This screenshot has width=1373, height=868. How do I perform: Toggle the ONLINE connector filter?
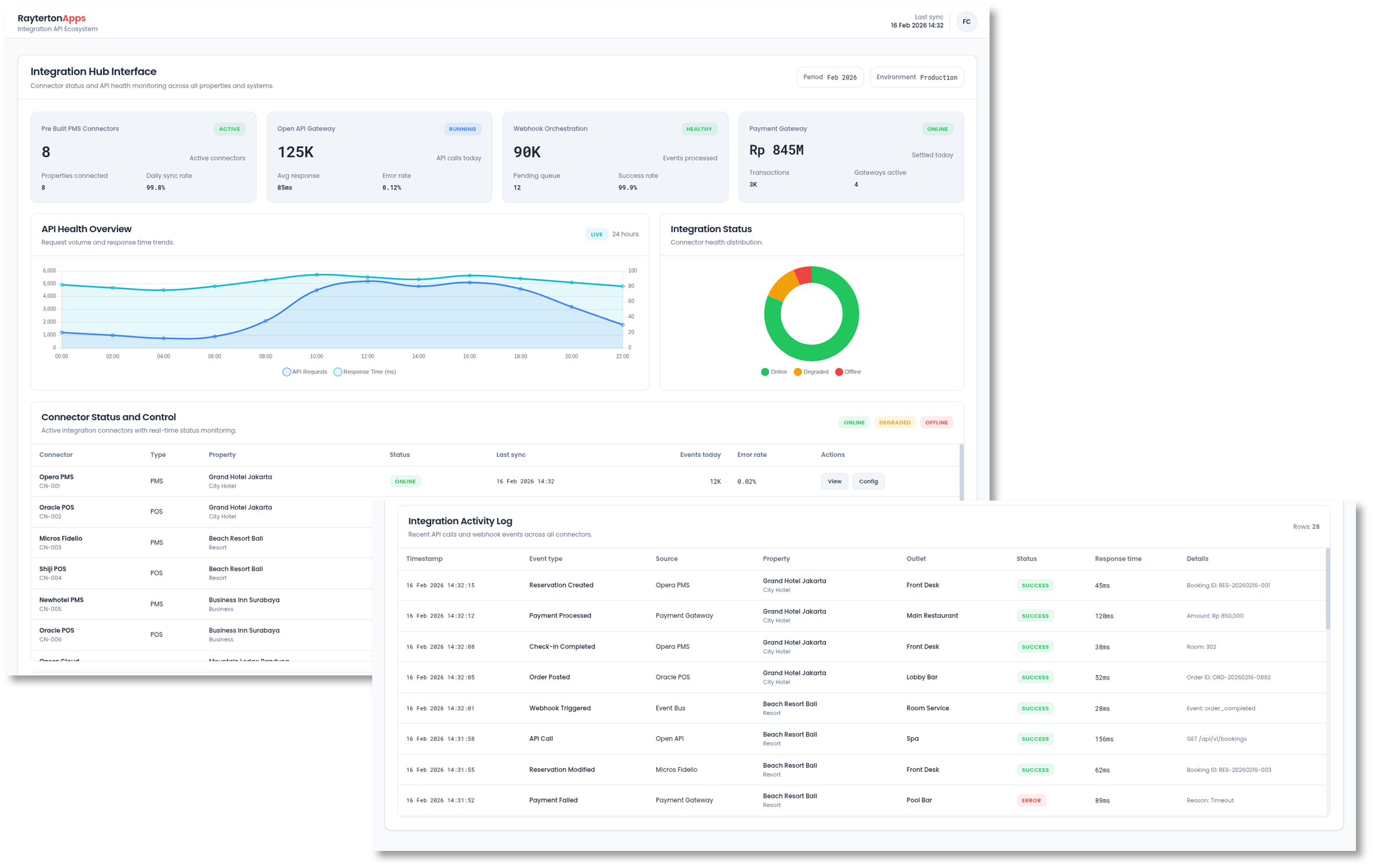click(854, 422)
